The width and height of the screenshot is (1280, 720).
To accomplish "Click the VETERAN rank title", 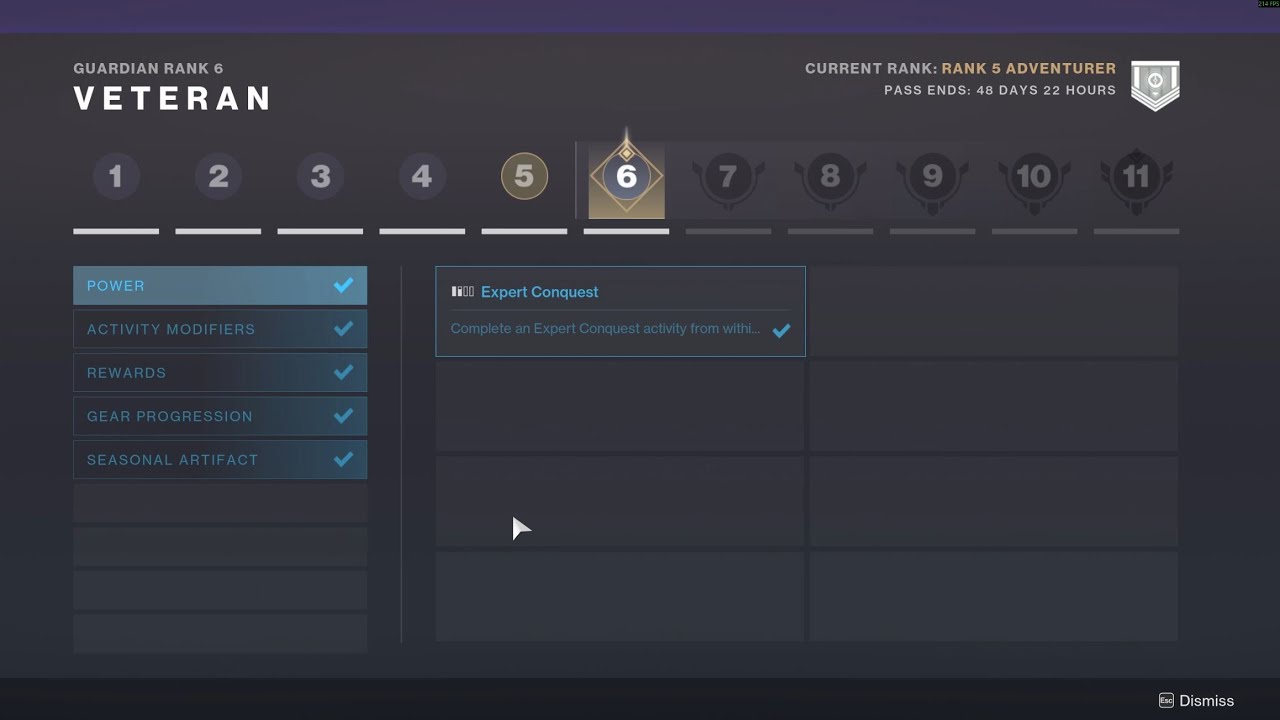I will point(172,98).
